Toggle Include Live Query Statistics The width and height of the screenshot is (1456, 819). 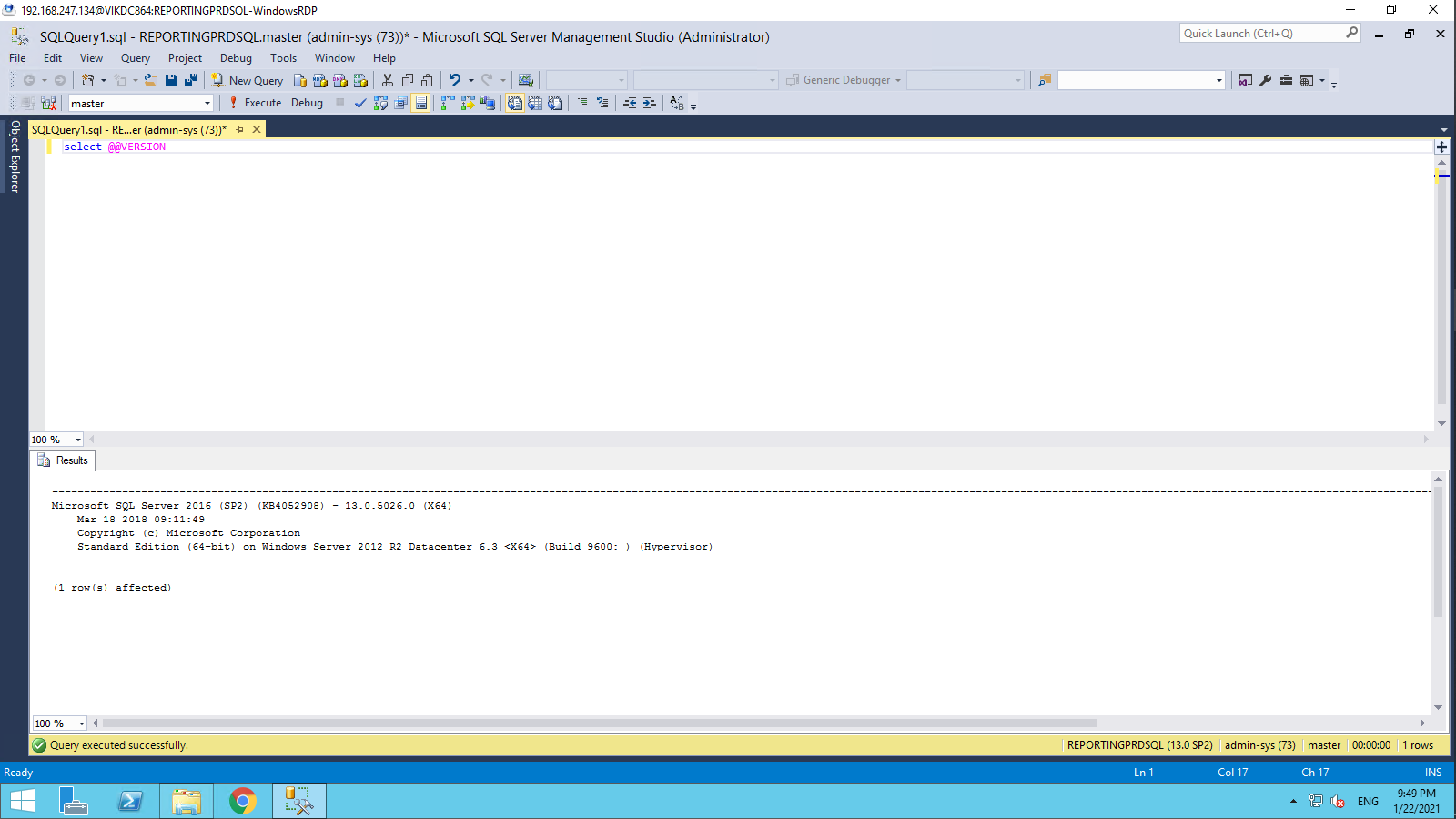coord(467,103)
